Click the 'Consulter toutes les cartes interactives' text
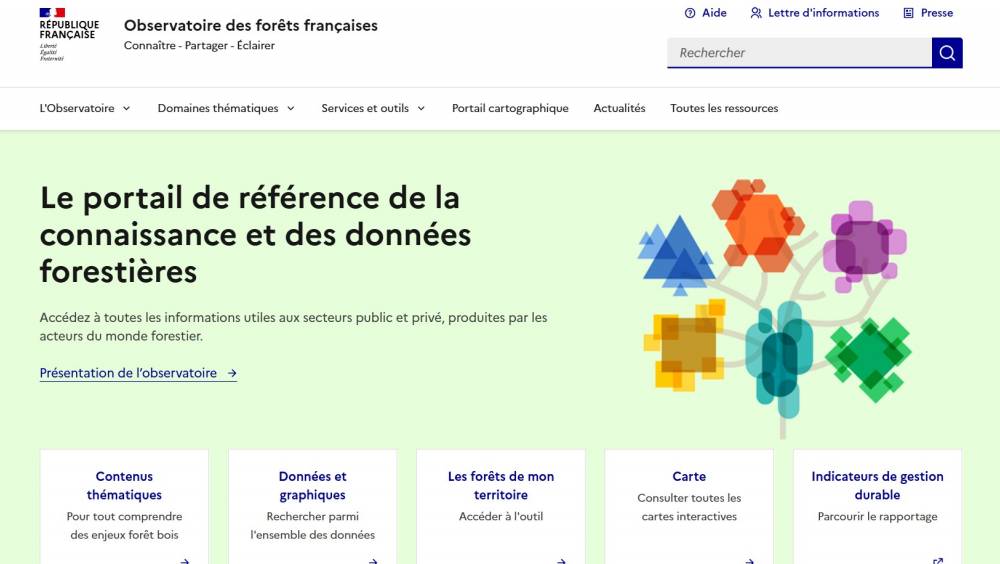Screen dimensions: 1000x564 [689, 507]
